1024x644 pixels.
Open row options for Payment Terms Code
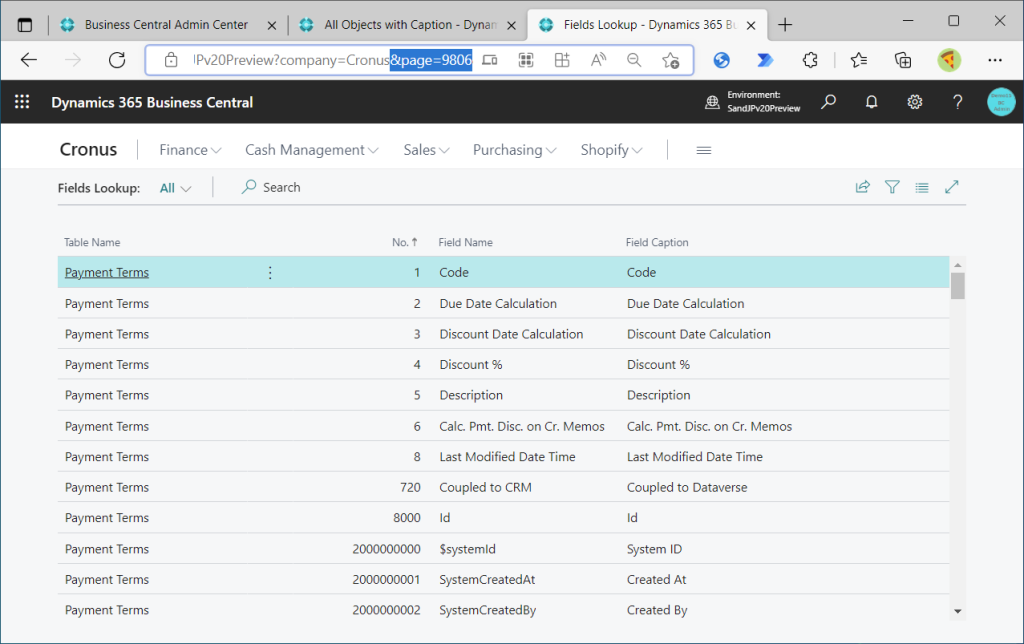coord(270,272)
